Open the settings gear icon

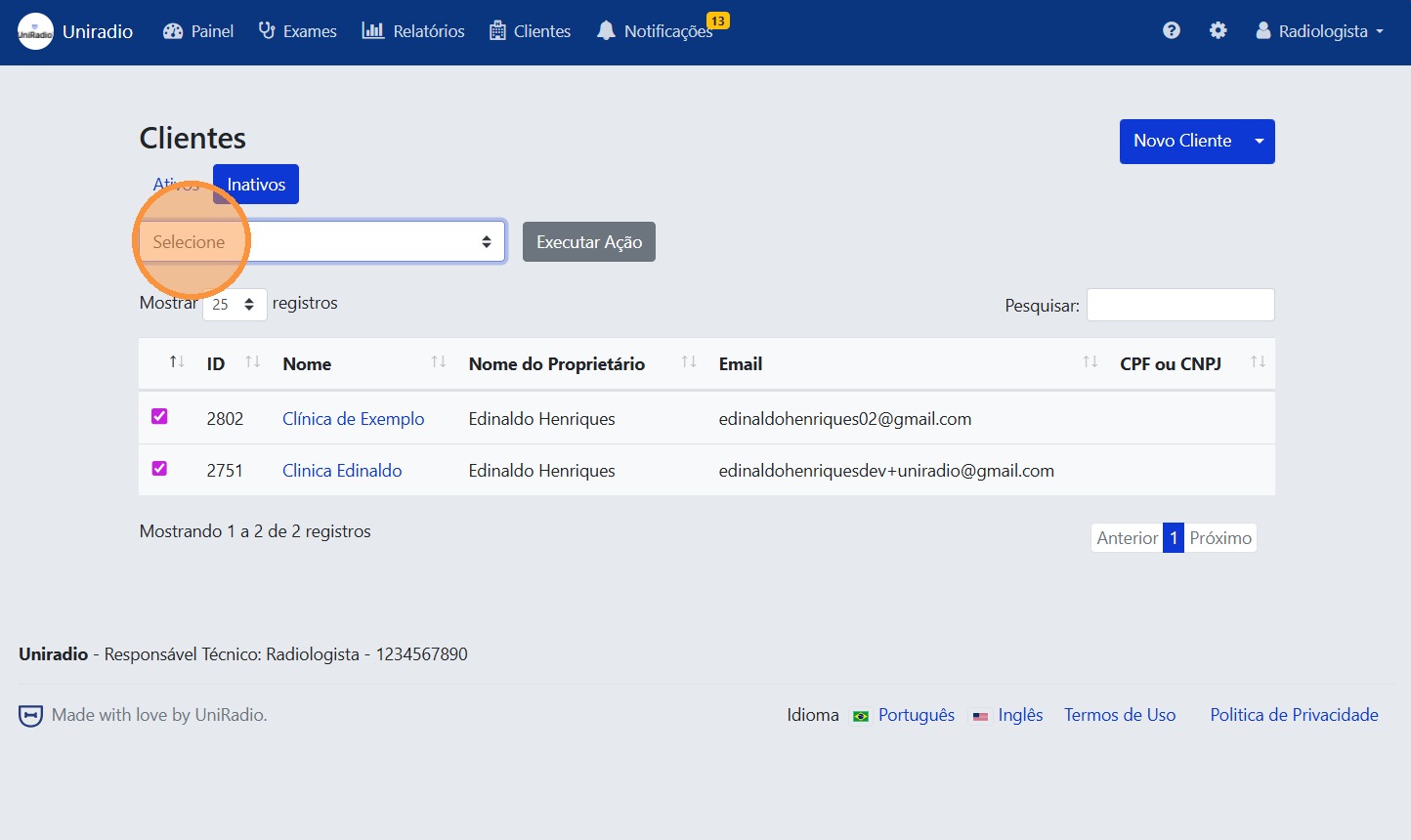(x=1219, y=30)
